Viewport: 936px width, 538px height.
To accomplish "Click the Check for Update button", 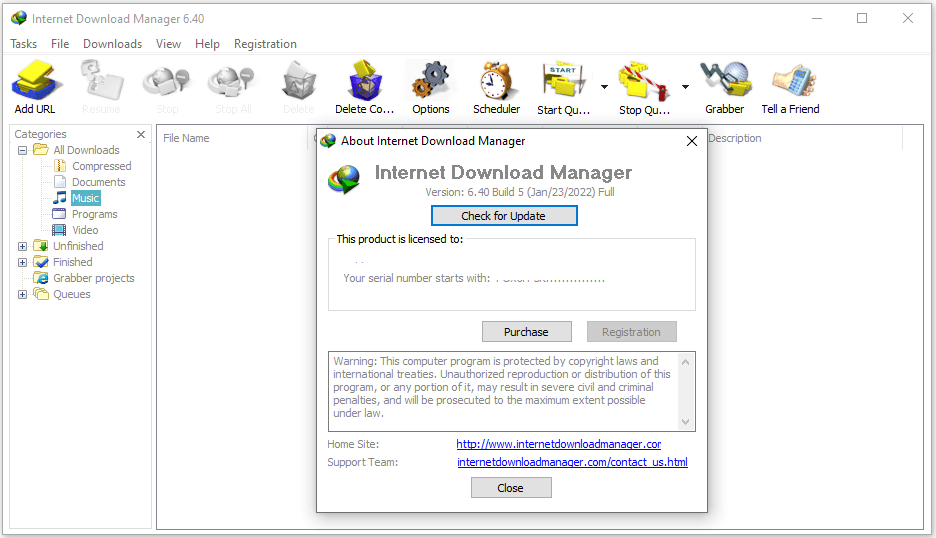I will point(504,216).
